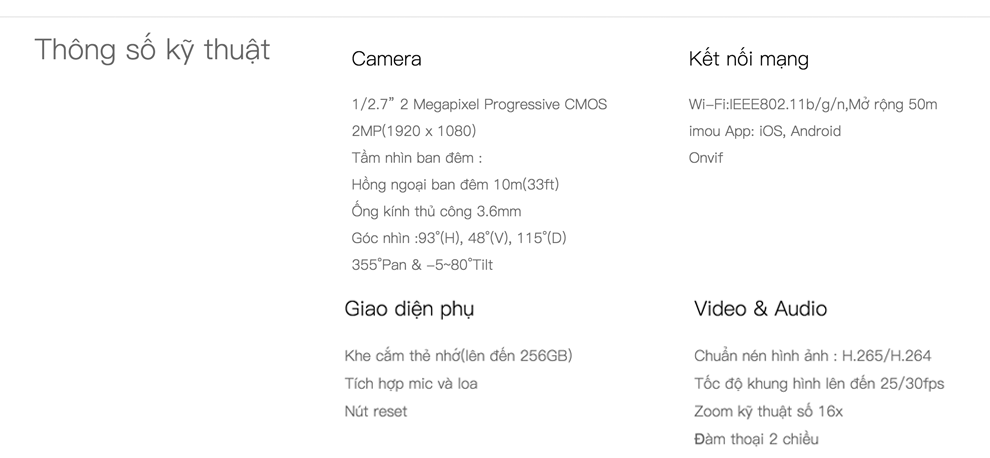Click the '355°Pan & -5~80°Tilt' text
Image resolution: width=990 pixels, height=458 pixels.
coord(422,265)
